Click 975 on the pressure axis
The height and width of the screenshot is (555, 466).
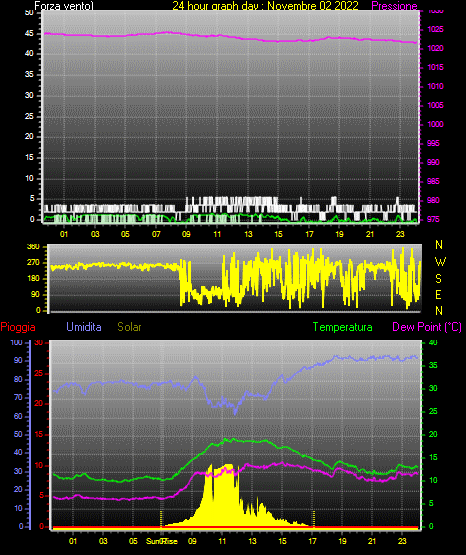433,219
